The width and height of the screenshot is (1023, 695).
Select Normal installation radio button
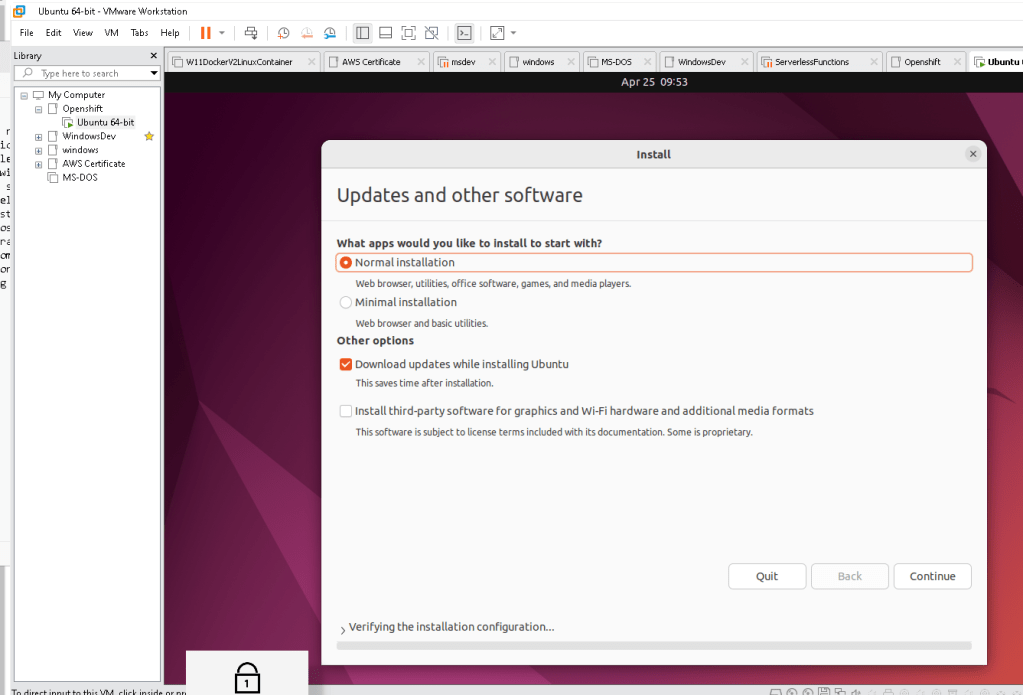[x=346, y=262]
